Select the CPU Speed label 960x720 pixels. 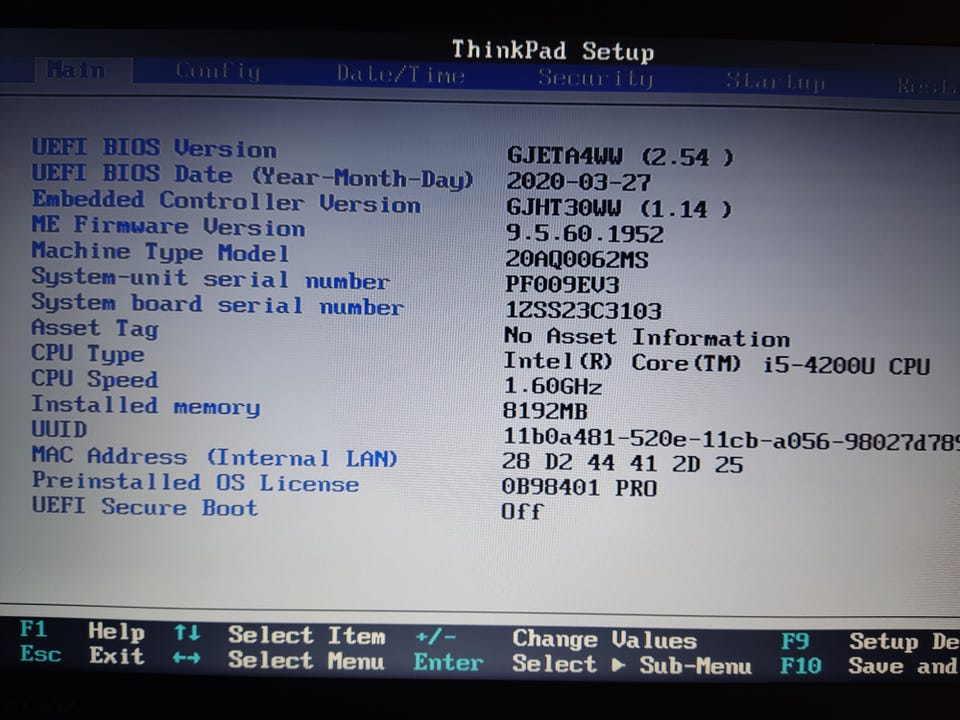pos(95,379)
